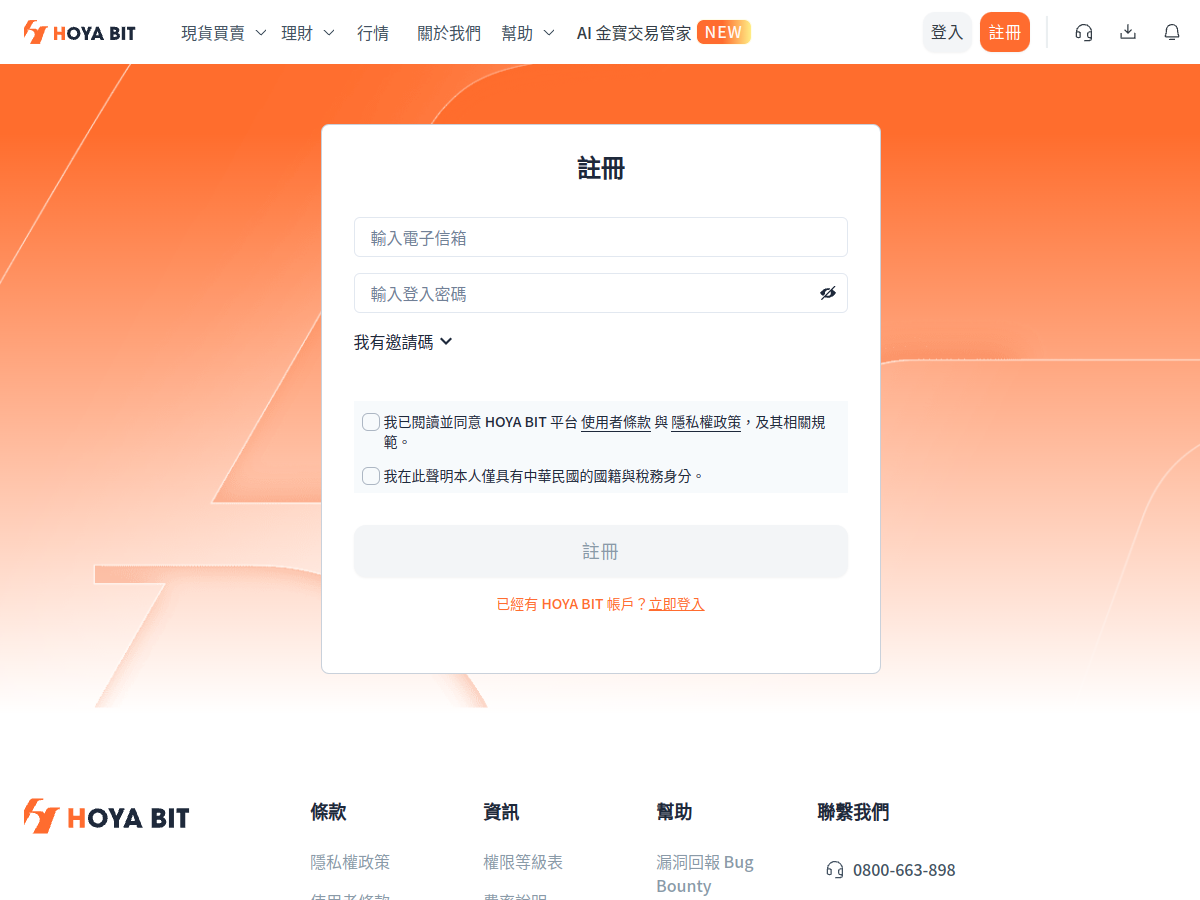The height and width of the screenshot is (900, 1200).
Task: Click the 登入 button in header
Action: (x=947, y=32)
